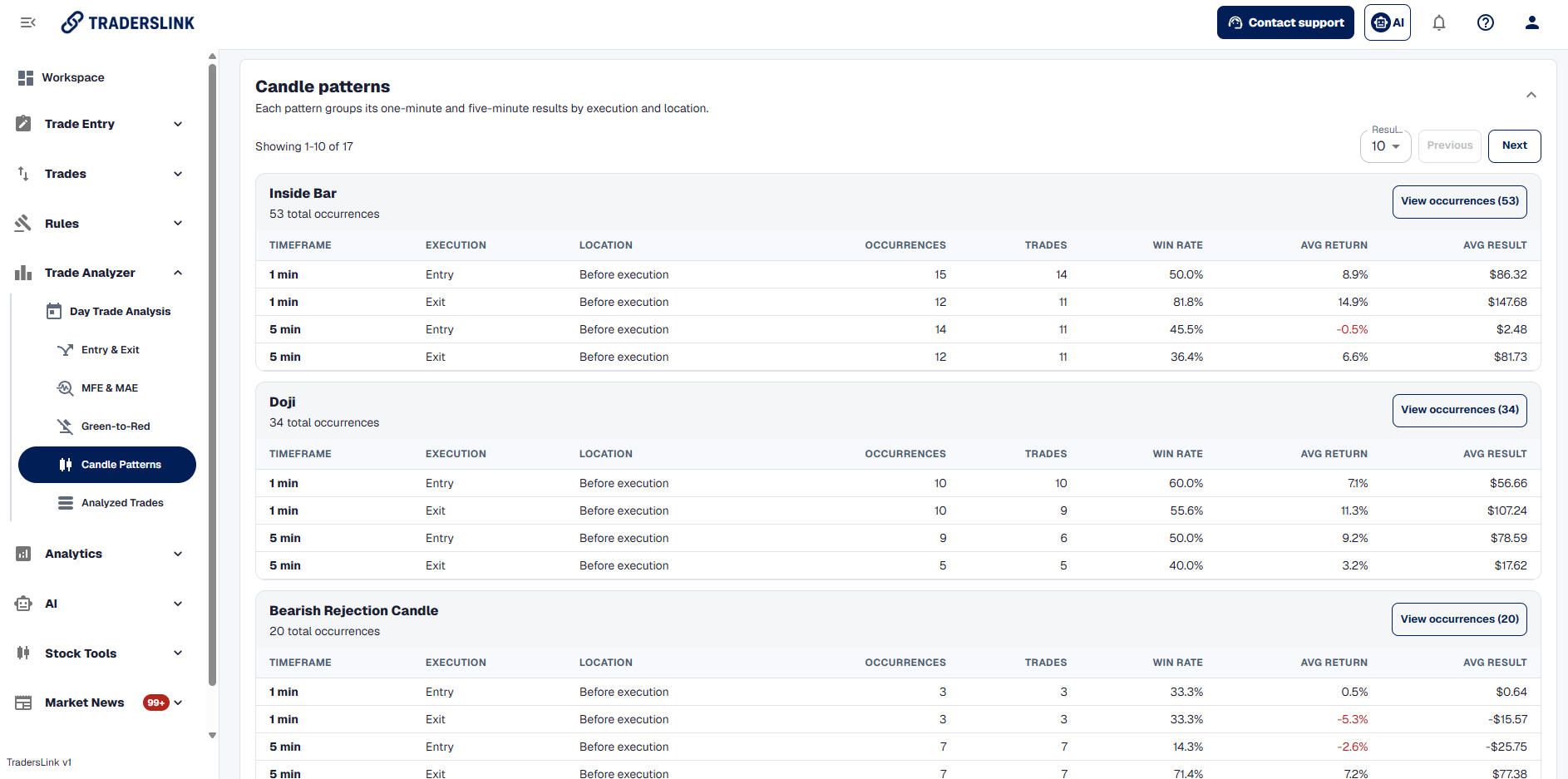The width and height of the screenshot is (1568, 779).
Task: Click the Inside Bar pattern heading
Action: (303, 193)
